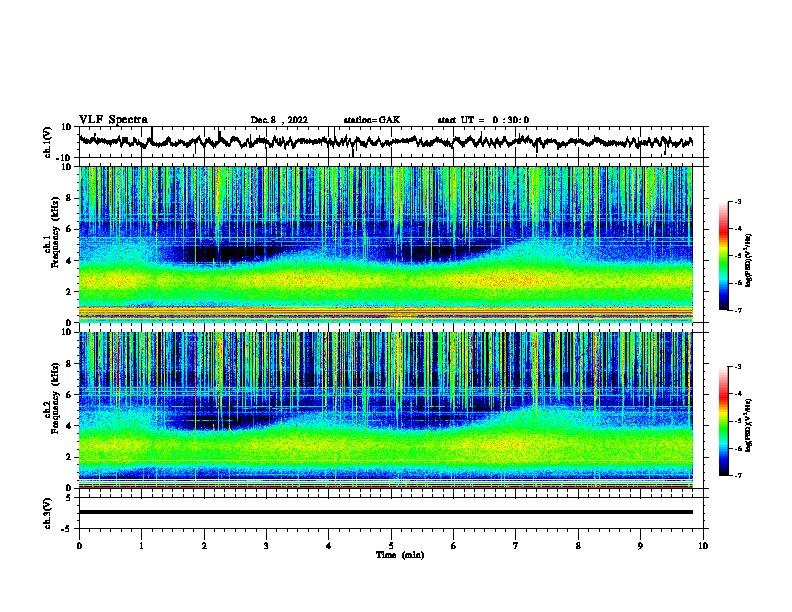The width and height of the screenshot is (792, 612).
Task: Click the ch.2 spectrogram color bar
Action: coord(723,421)
